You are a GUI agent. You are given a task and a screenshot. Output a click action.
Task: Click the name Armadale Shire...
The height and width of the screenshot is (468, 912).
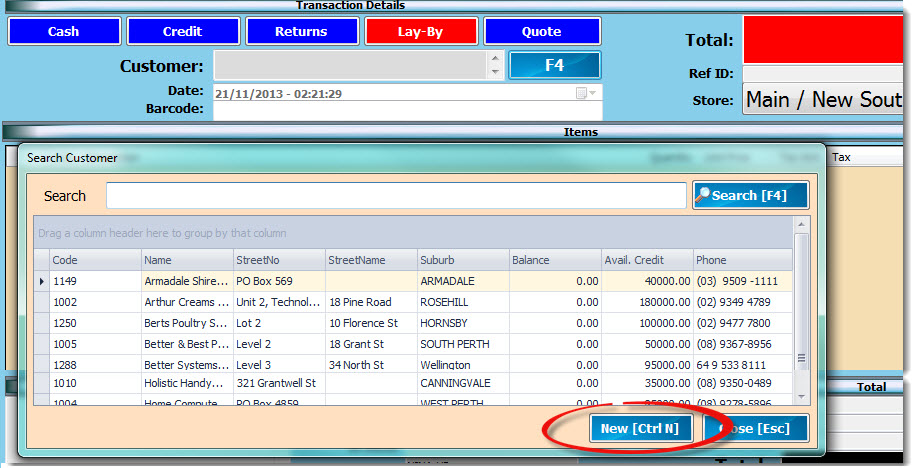pyautogui.click(x=186, y=281)
